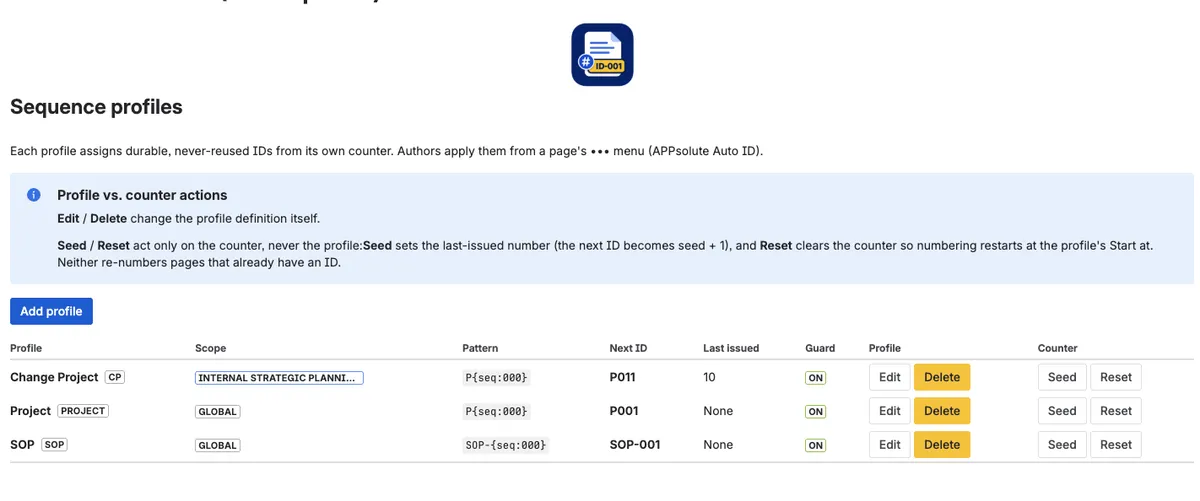Click the GLOBAL scope tag in Project row

tap(217, 412)
